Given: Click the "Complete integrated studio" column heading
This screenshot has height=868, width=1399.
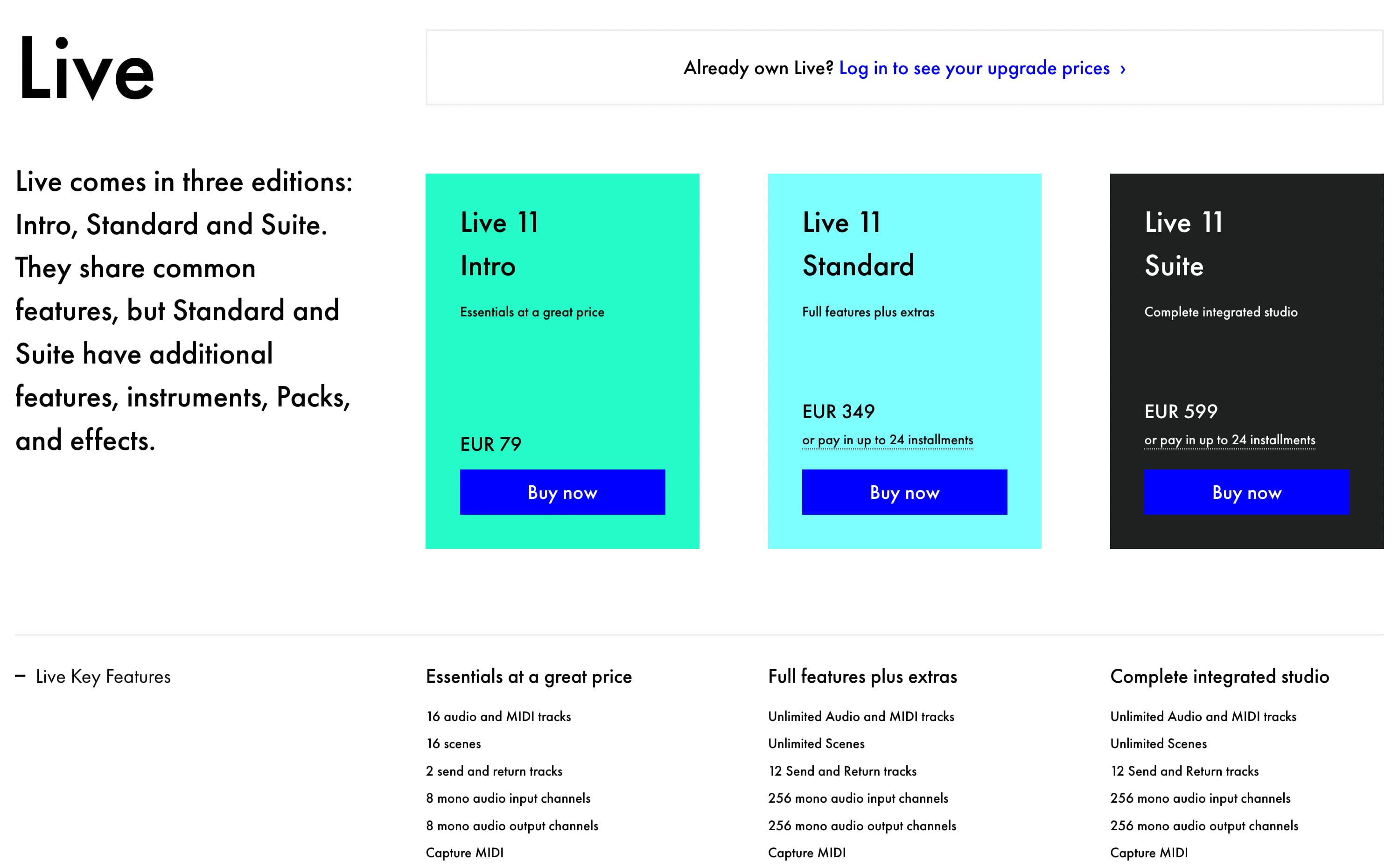Looking at the screenshot, I should [1219, 676].
